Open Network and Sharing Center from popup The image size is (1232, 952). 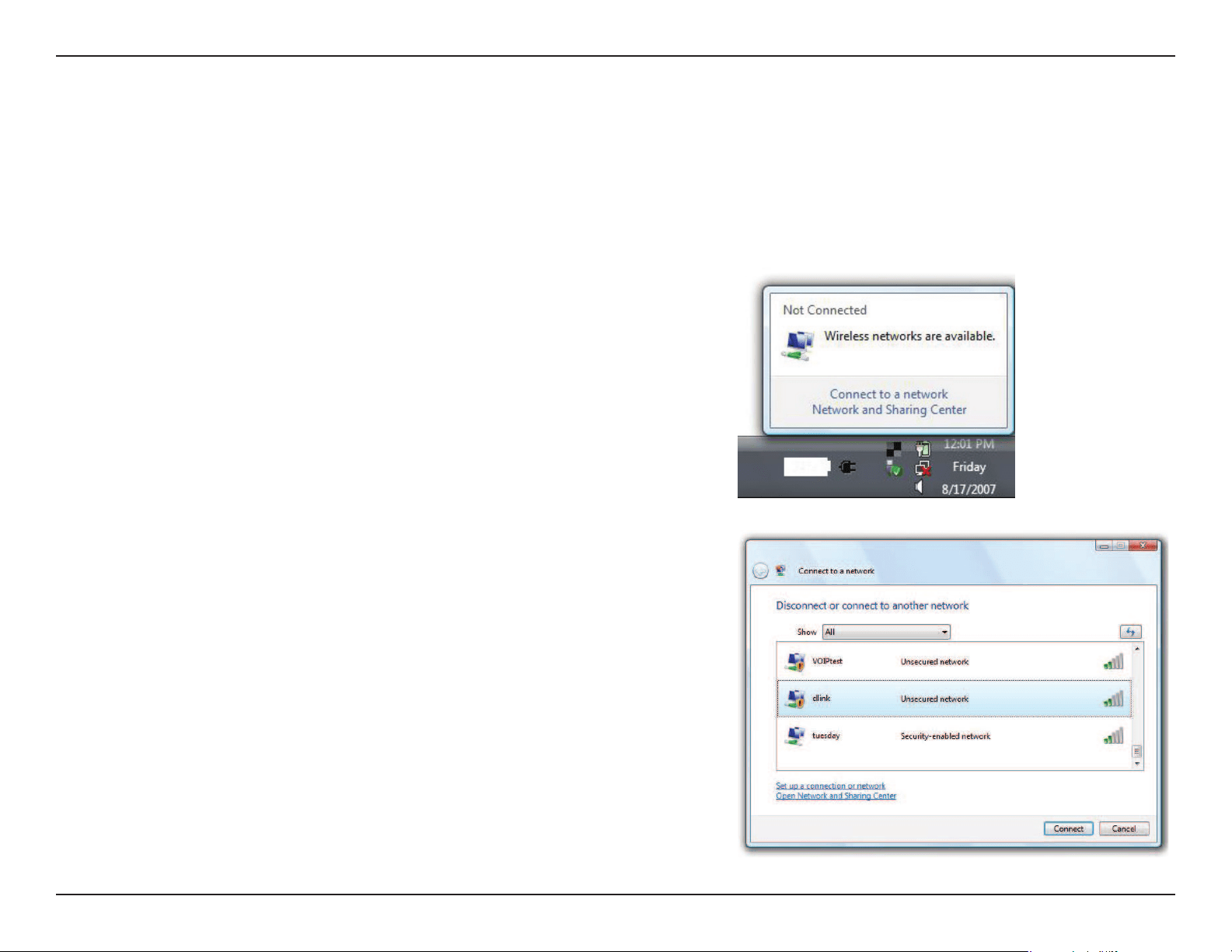point(889,410)
